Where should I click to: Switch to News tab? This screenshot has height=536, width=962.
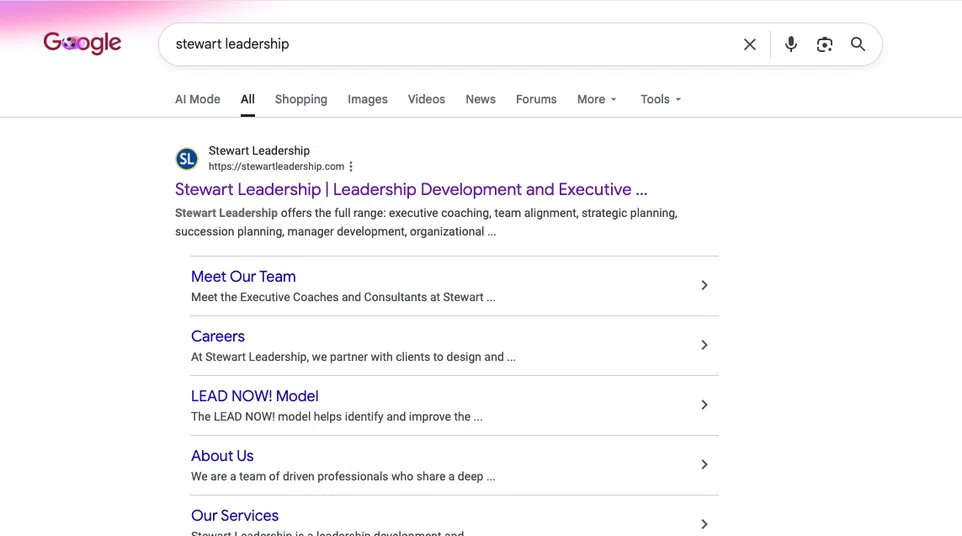480,99
